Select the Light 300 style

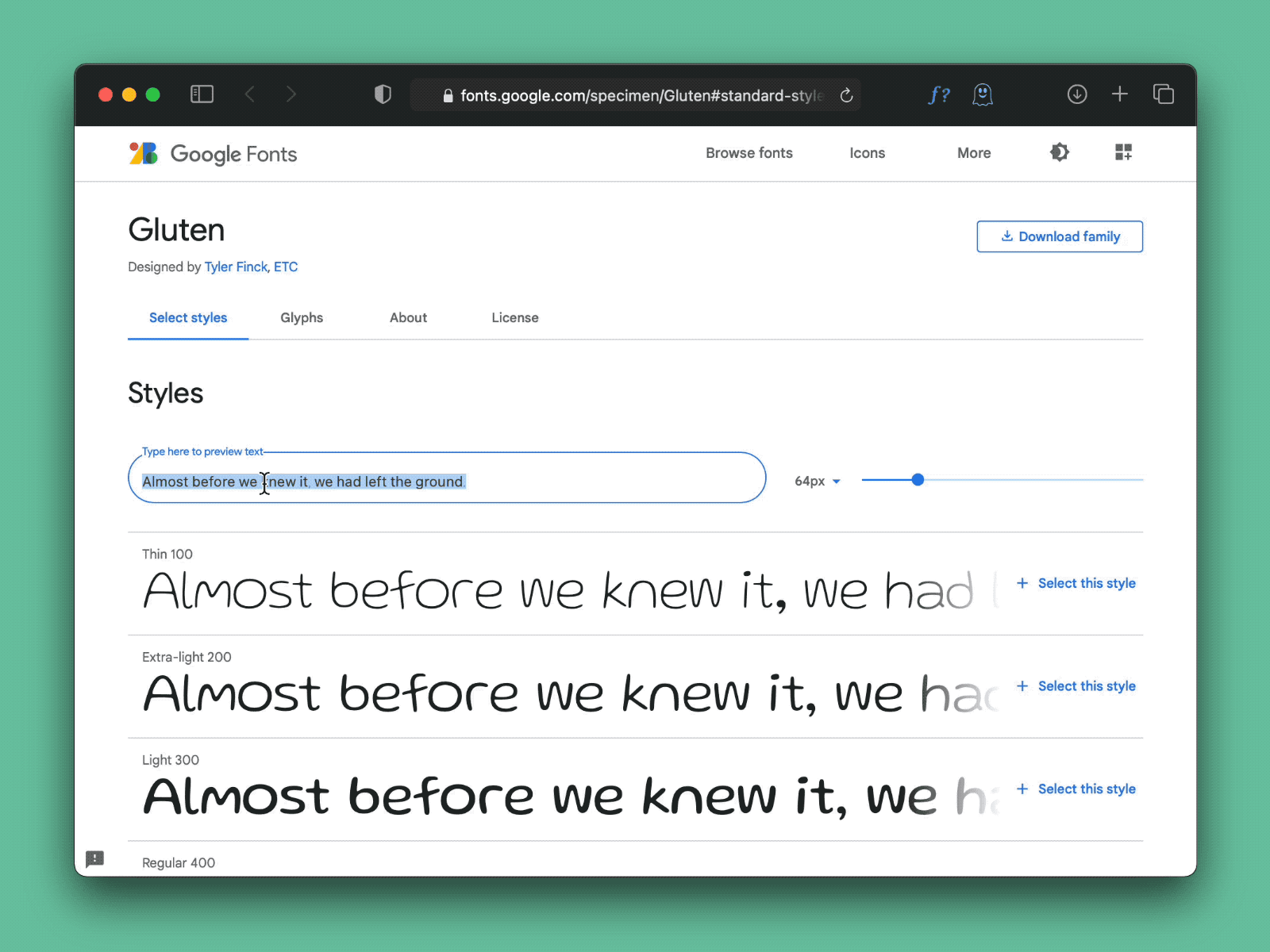[1078, 789]
